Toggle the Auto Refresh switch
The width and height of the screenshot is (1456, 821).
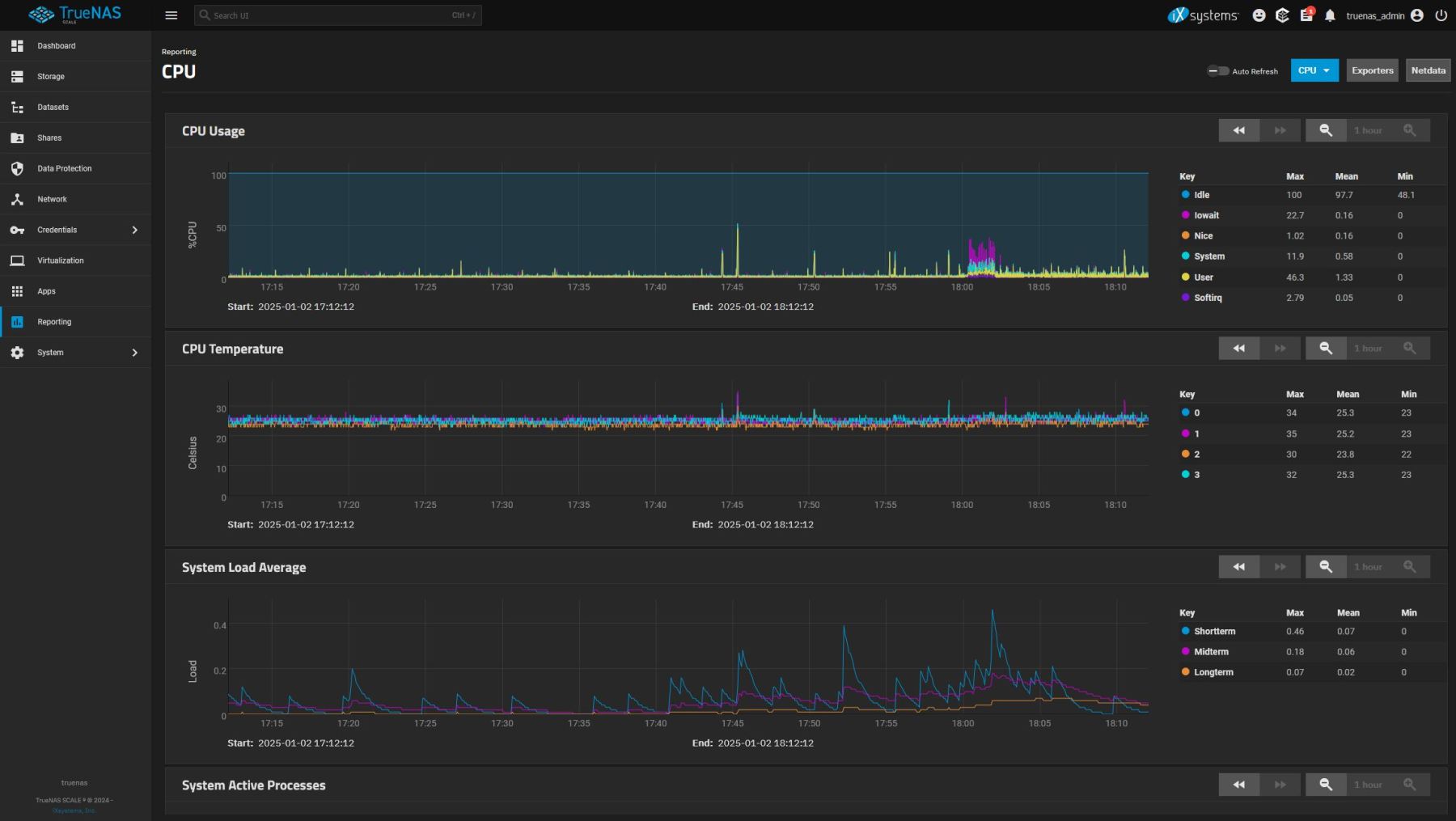pos(1217,71)
